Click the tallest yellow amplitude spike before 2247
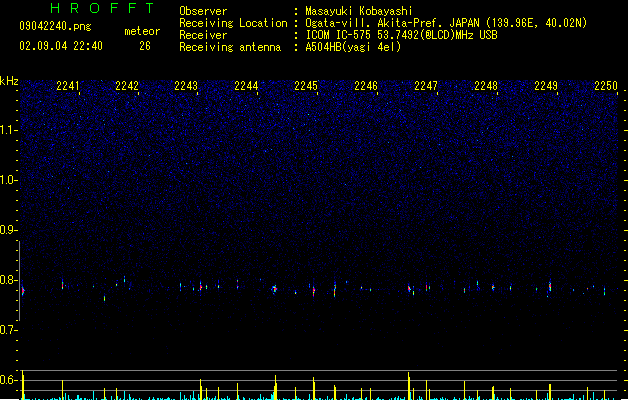 409,386
